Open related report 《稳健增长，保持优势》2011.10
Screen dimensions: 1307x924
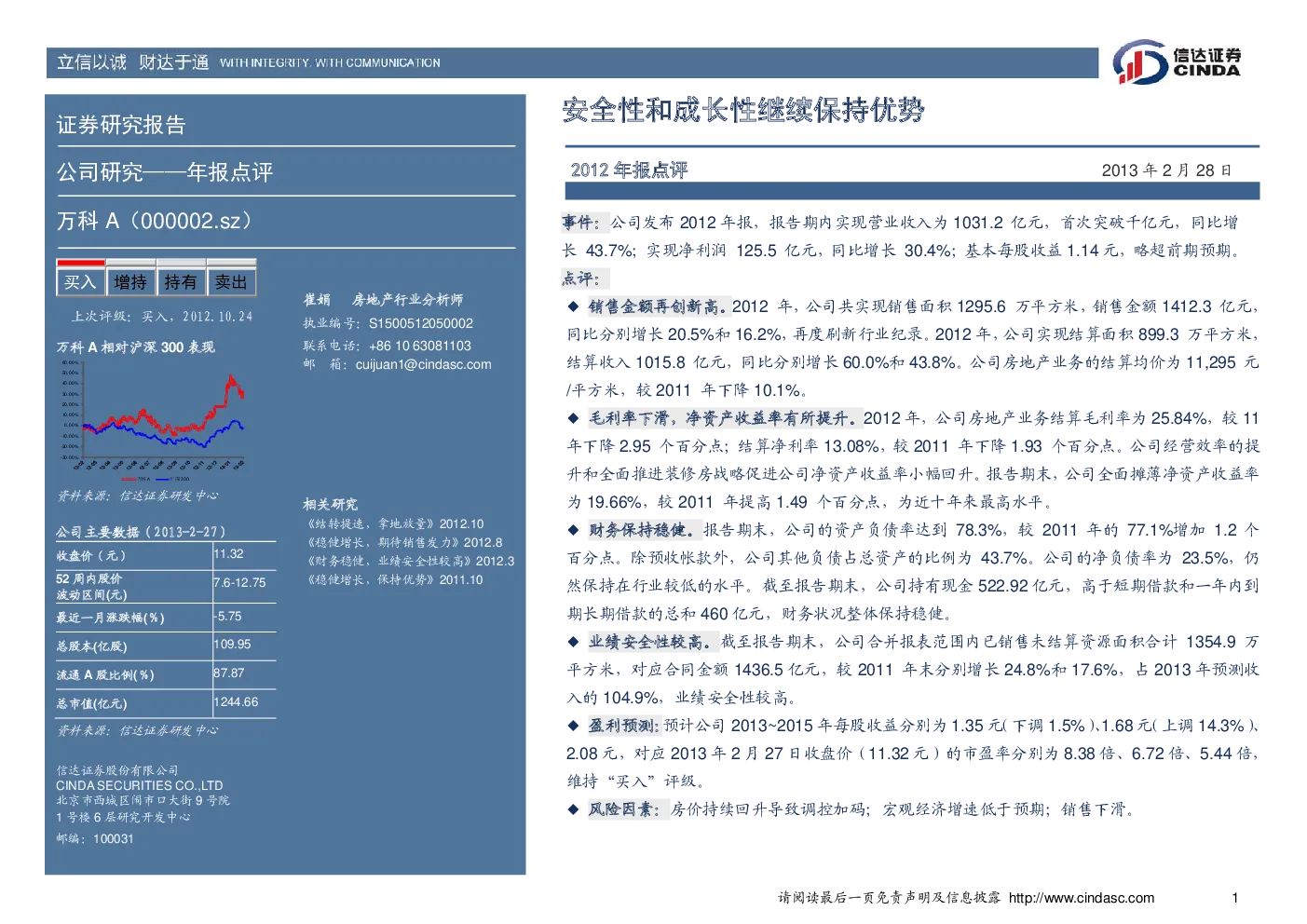[395, 579]
